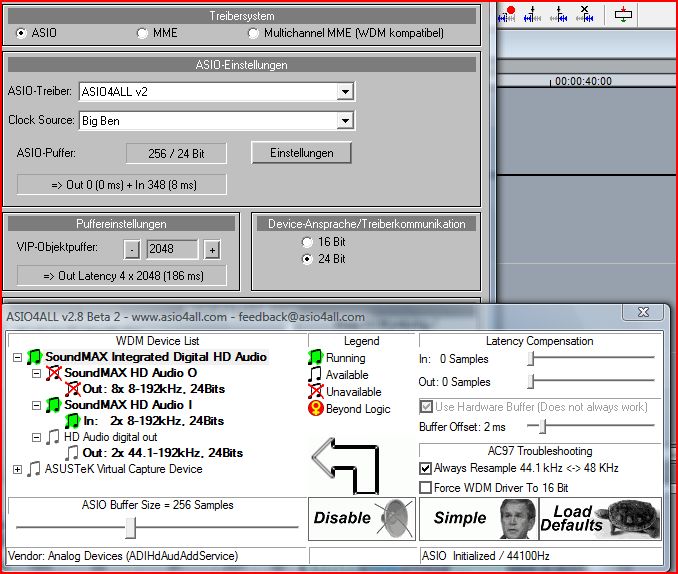This screenshot has height=574, width=678.
Task: Collapse the SoundMAX HD Audio I node
Action: 37,405
